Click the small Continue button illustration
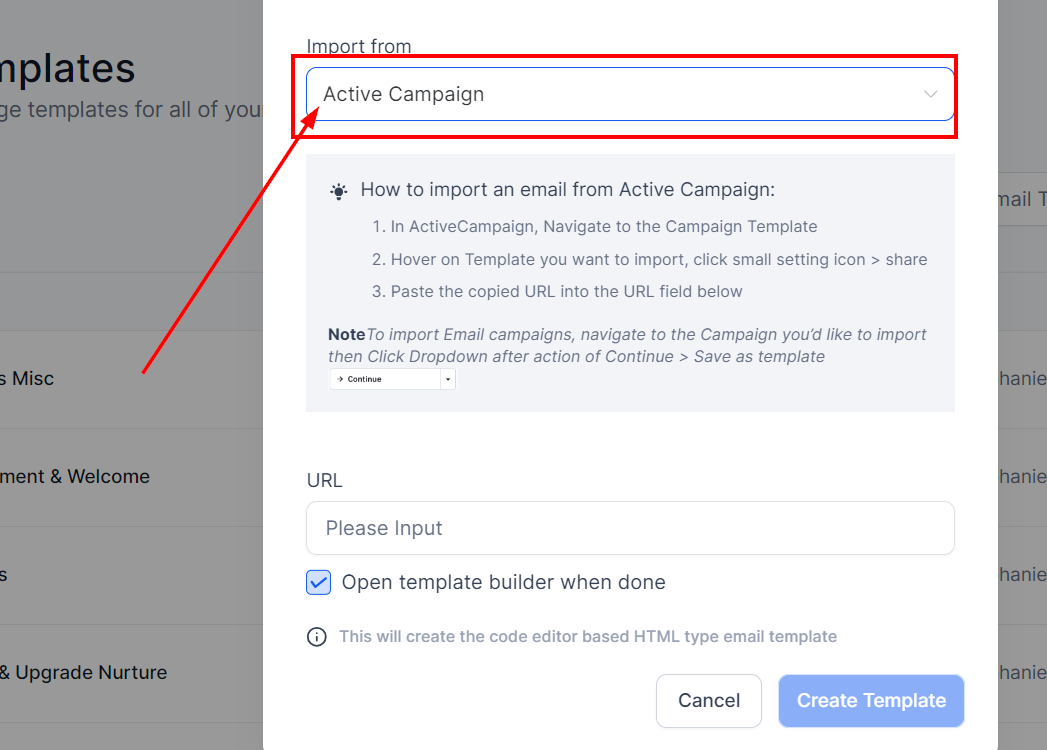 385,380
